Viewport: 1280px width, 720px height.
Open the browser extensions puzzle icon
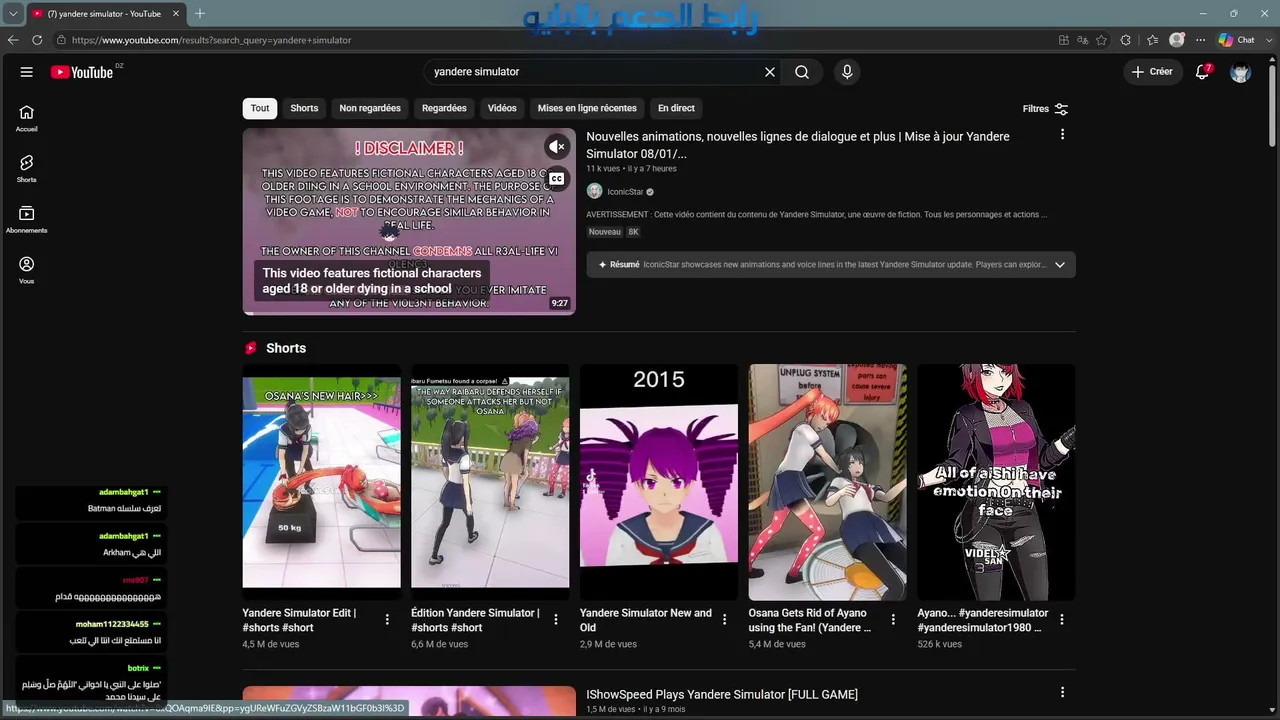pos(1126,40)
